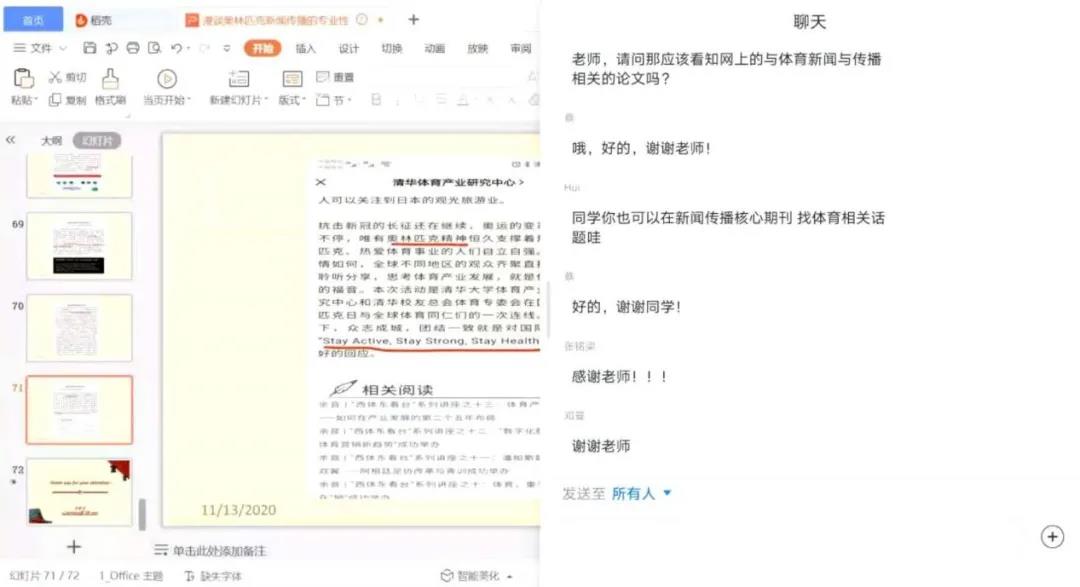Click the Reset (重置) button
Screen dimensions: 1080x587
coord(336,77)
